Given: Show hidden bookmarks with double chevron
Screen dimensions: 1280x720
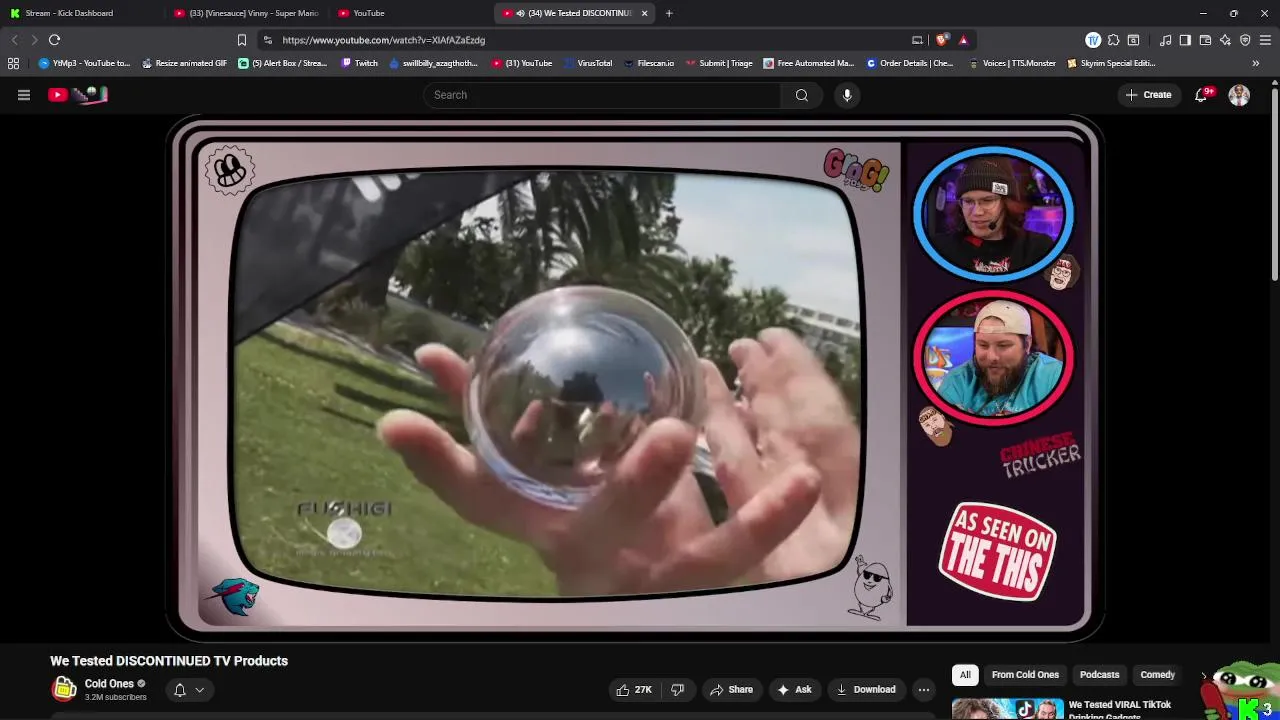Looking at the screenshot, I should tap(1256, 63).
